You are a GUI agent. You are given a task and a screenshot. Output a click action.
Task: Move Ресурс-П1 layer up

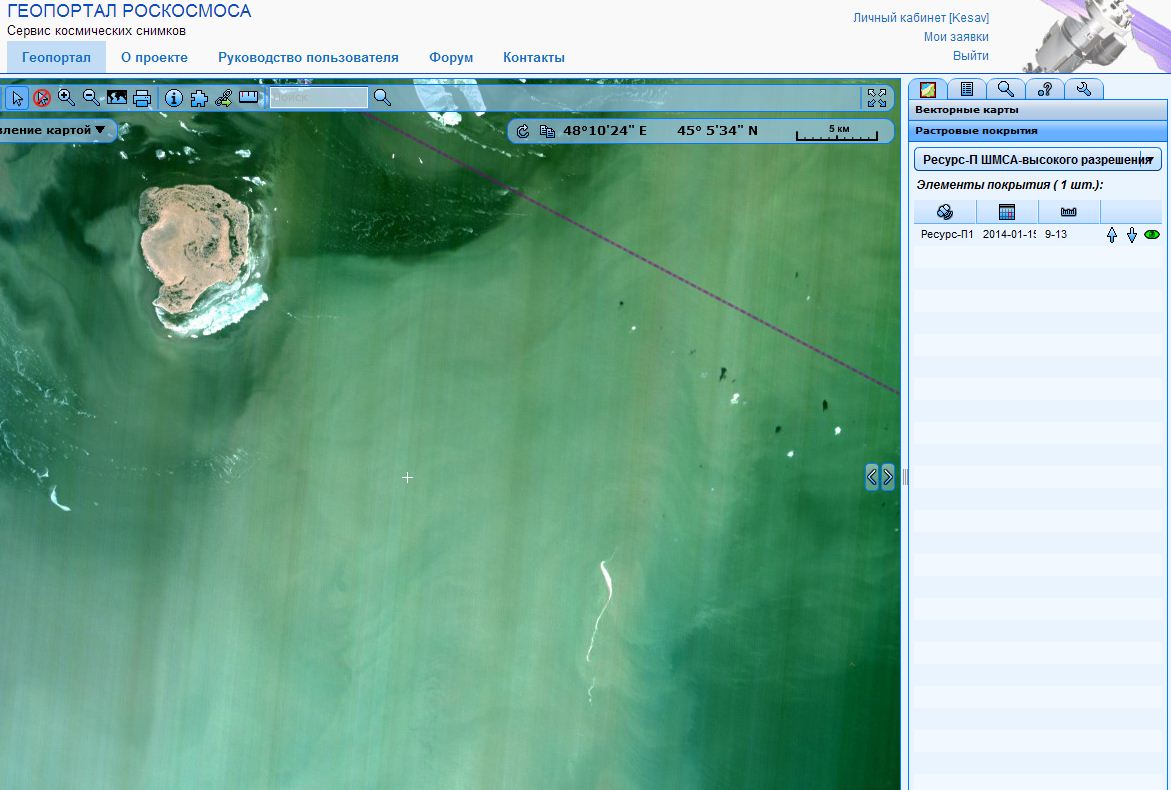(x=1111, y=235)
